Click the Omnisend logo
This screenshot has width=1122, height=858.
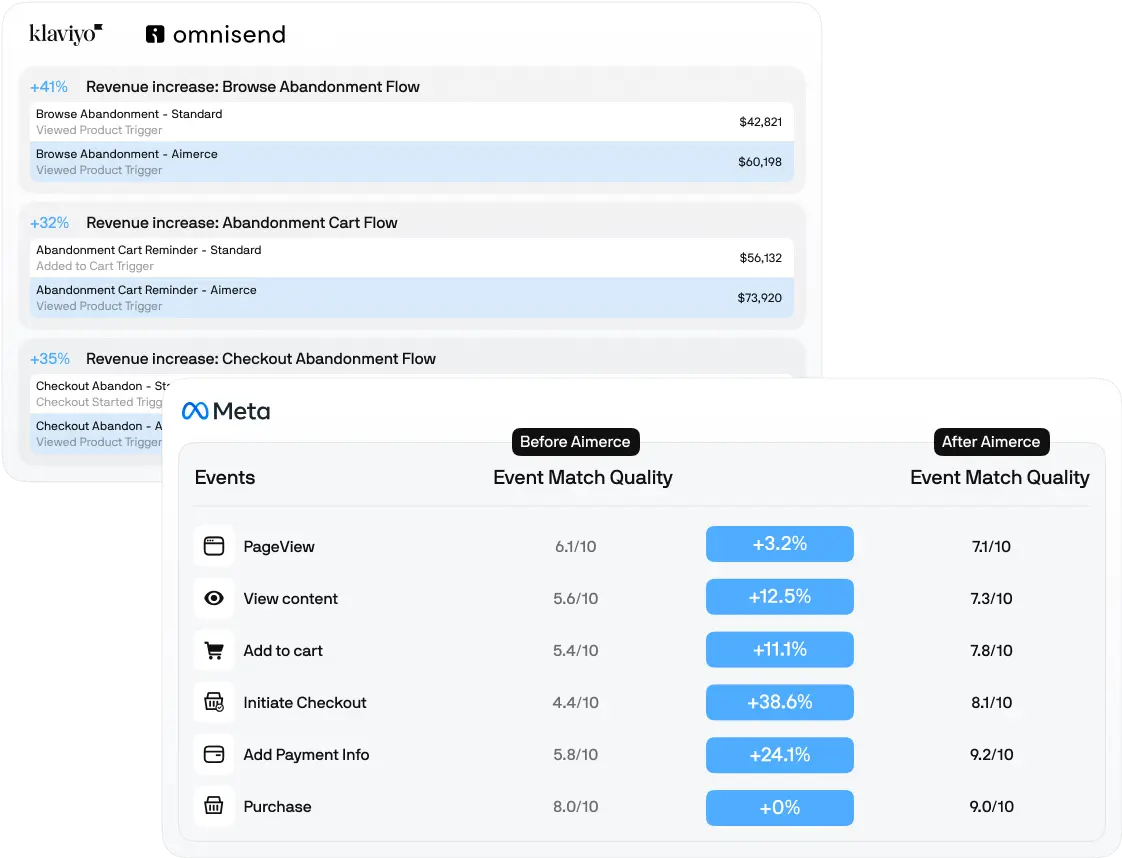pos(215,34)
